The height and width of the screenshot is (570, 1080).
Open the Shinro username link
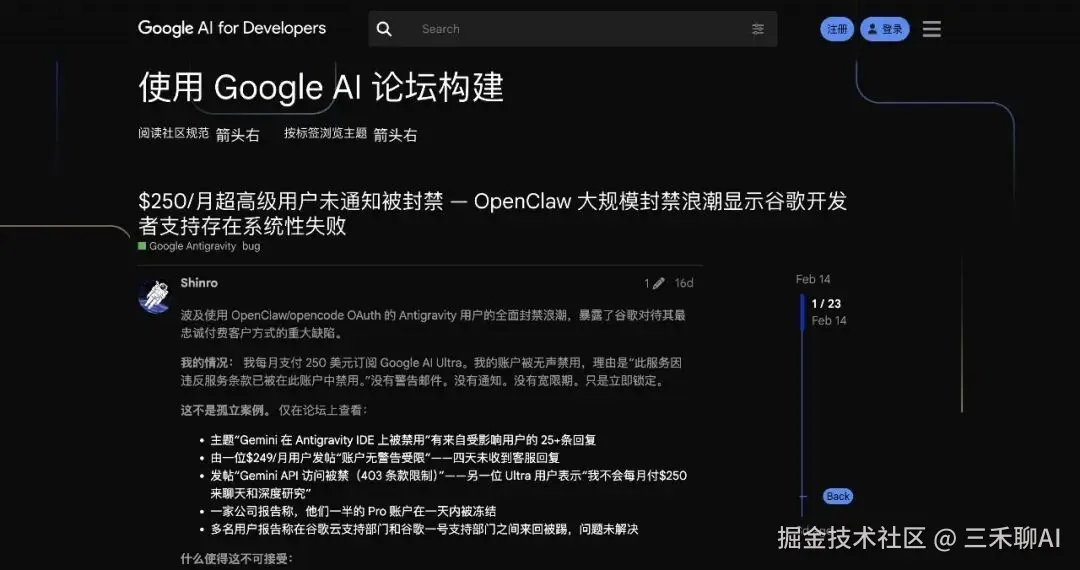click(x=199, y=282)
